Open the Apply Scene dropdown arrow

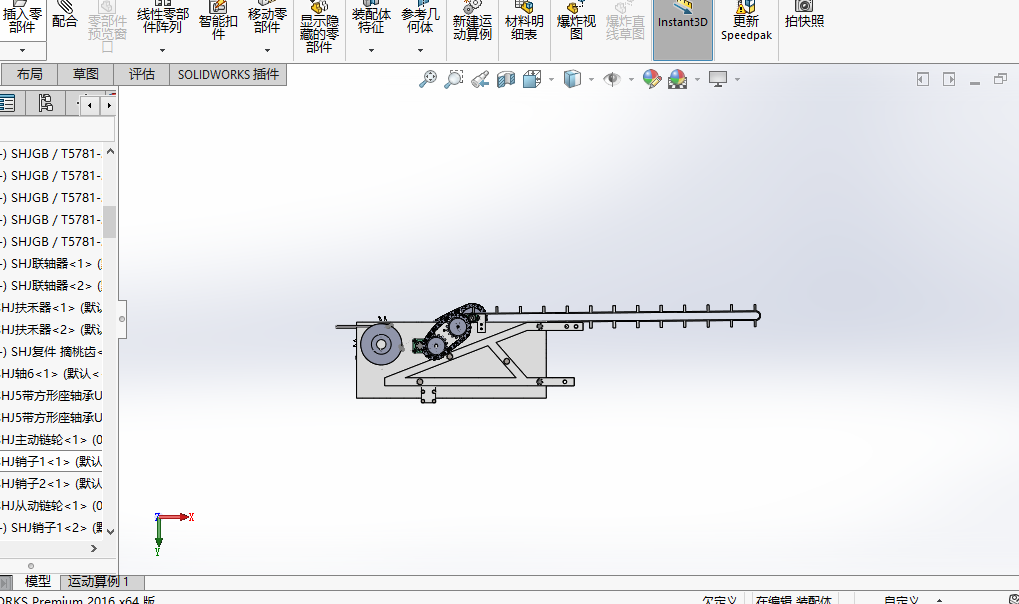click(x=697, y=79)
